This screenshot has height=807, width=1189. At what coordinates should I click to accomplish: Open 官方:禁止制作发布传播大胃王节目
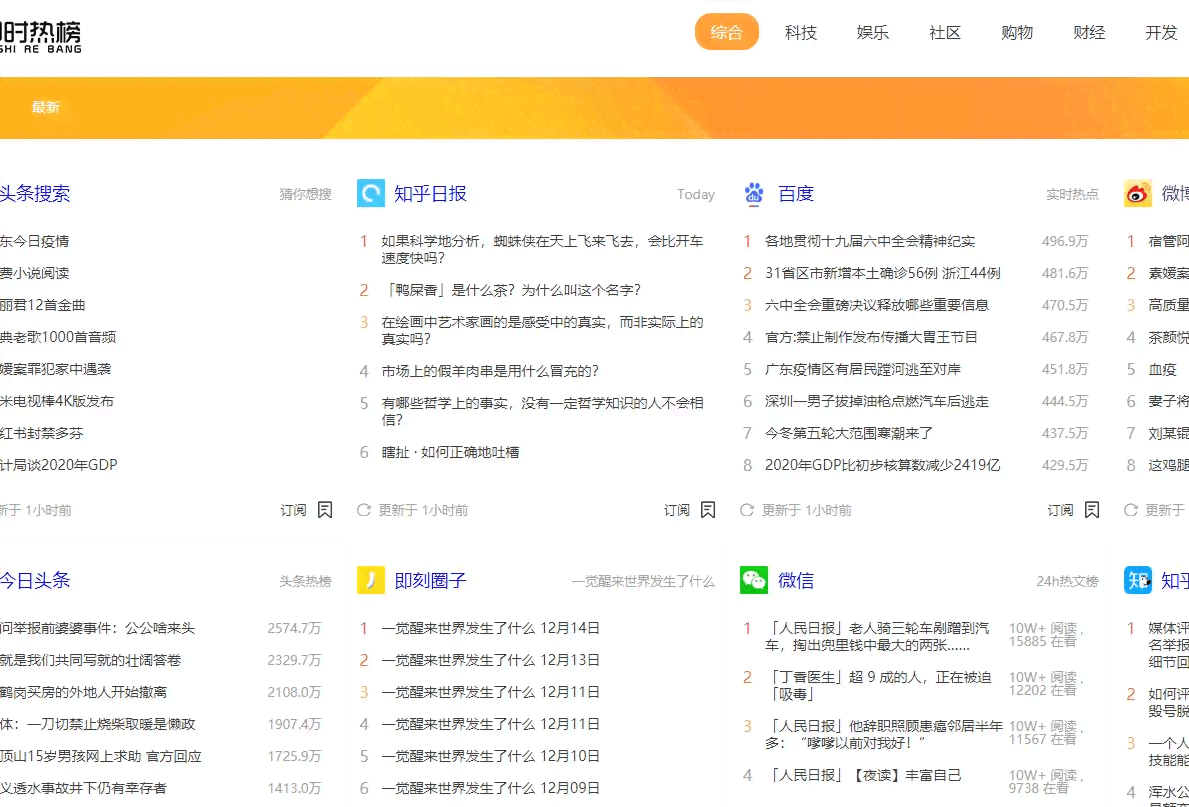pos(871,337)
